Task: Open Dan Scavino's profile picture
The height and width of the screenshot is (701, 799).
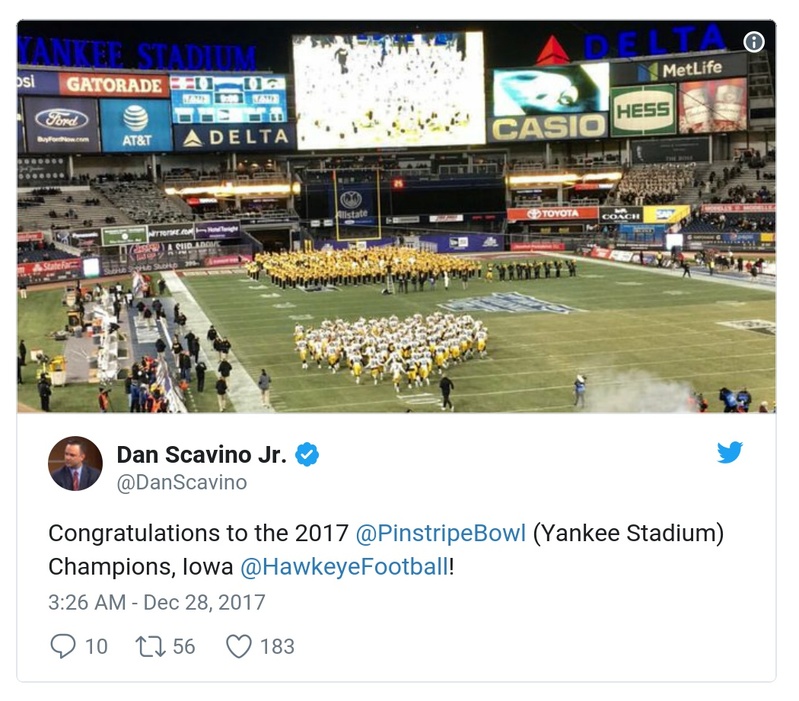Action: click(x=75, y=463)
